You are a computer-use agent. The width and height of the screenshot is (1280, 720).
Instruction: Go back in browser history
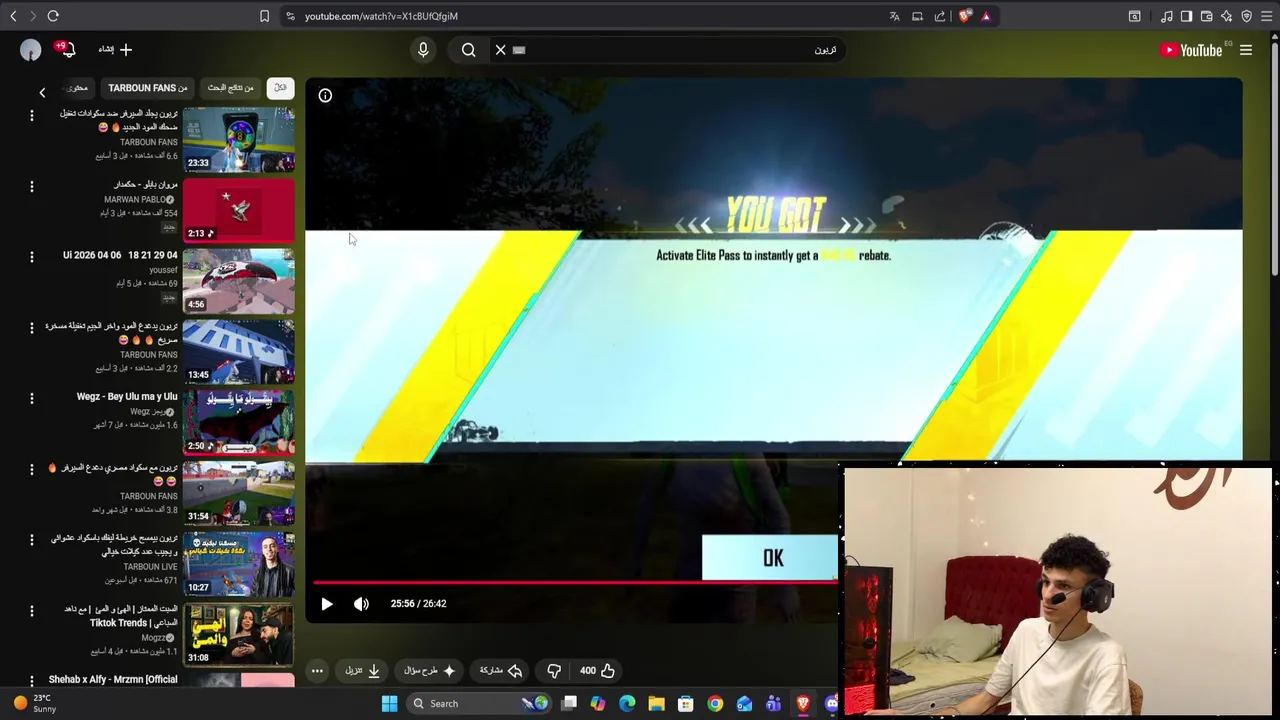[12, 16]
